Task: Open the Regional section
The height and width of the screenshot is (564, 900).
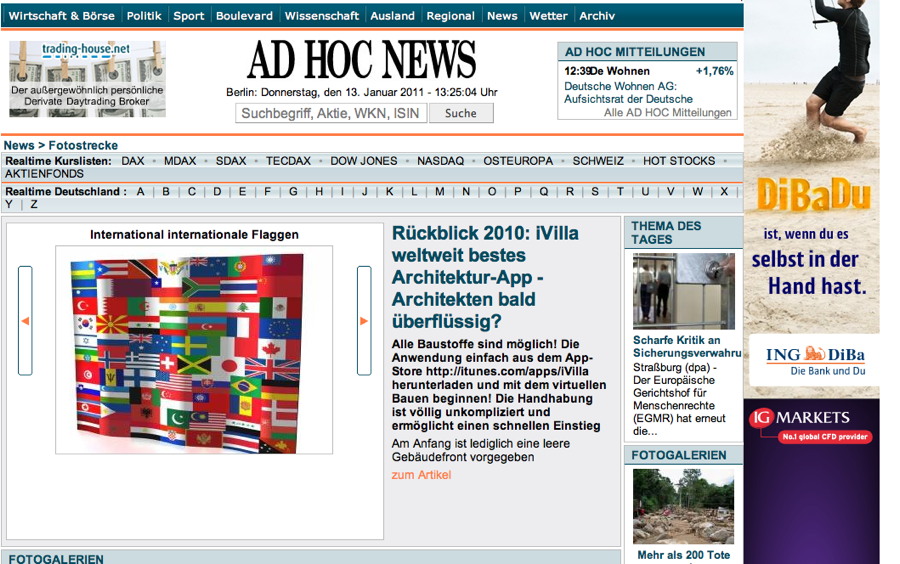Action: 451,16
